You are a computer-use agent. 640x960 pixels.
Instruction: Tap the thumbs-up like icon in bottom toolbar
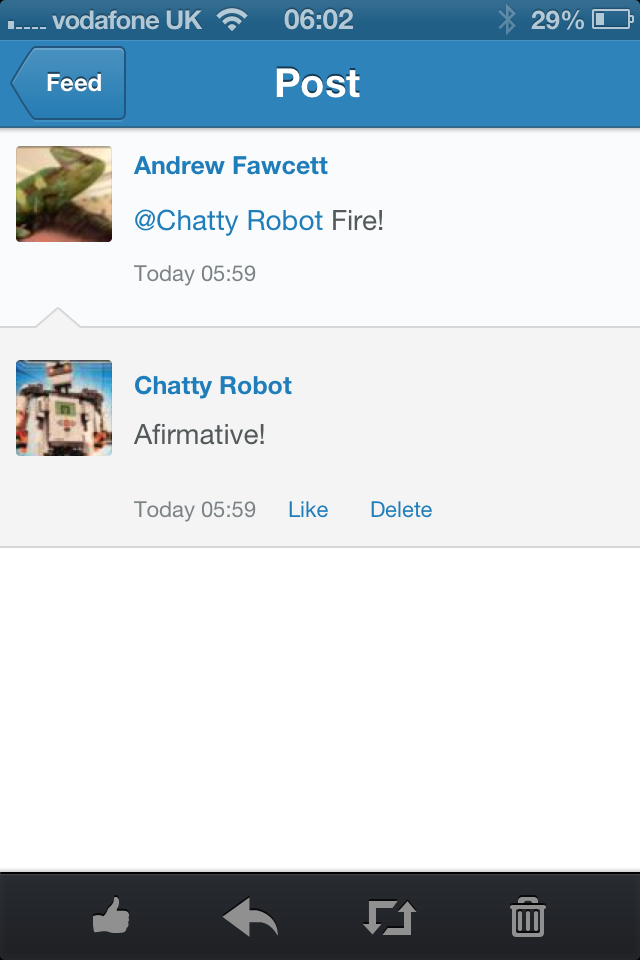coord(111,915)
